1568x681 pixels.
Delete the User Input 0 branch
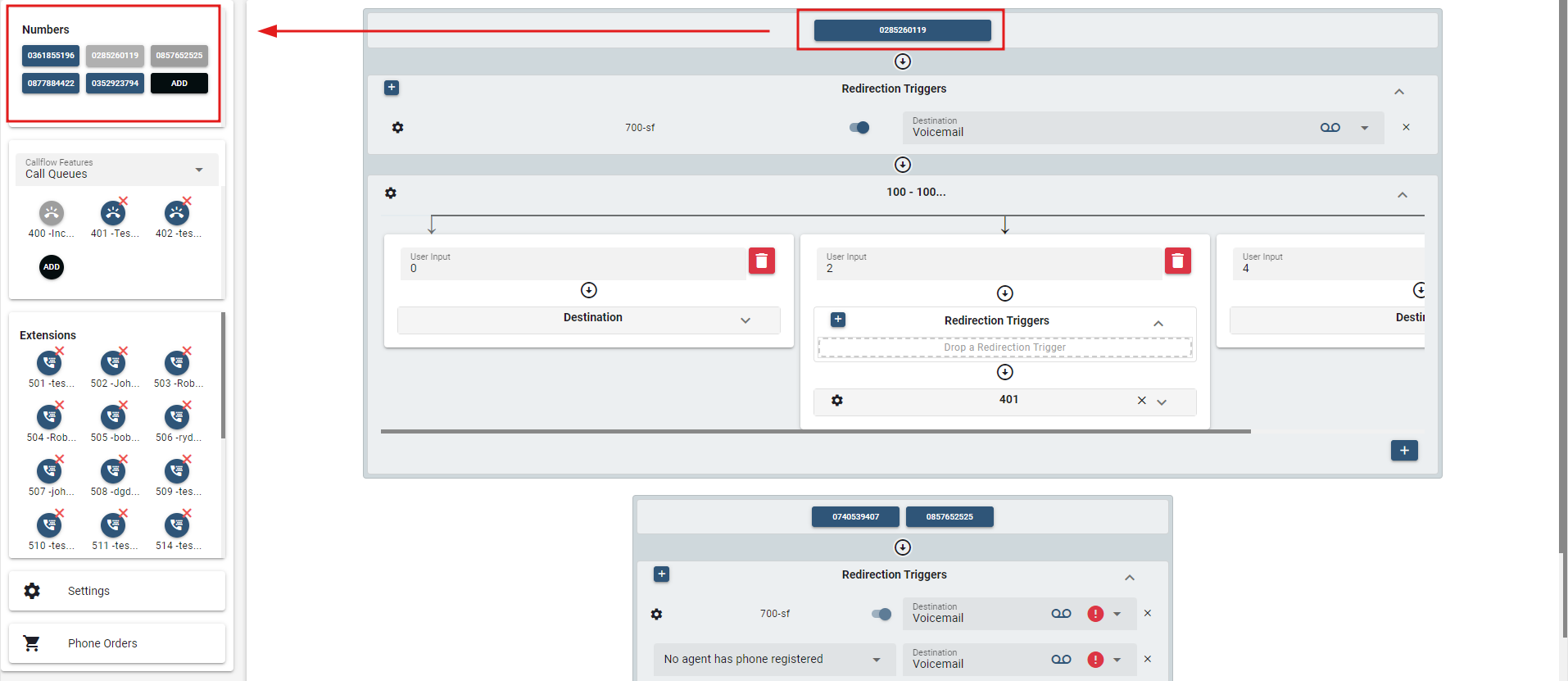tap(761, 261)
